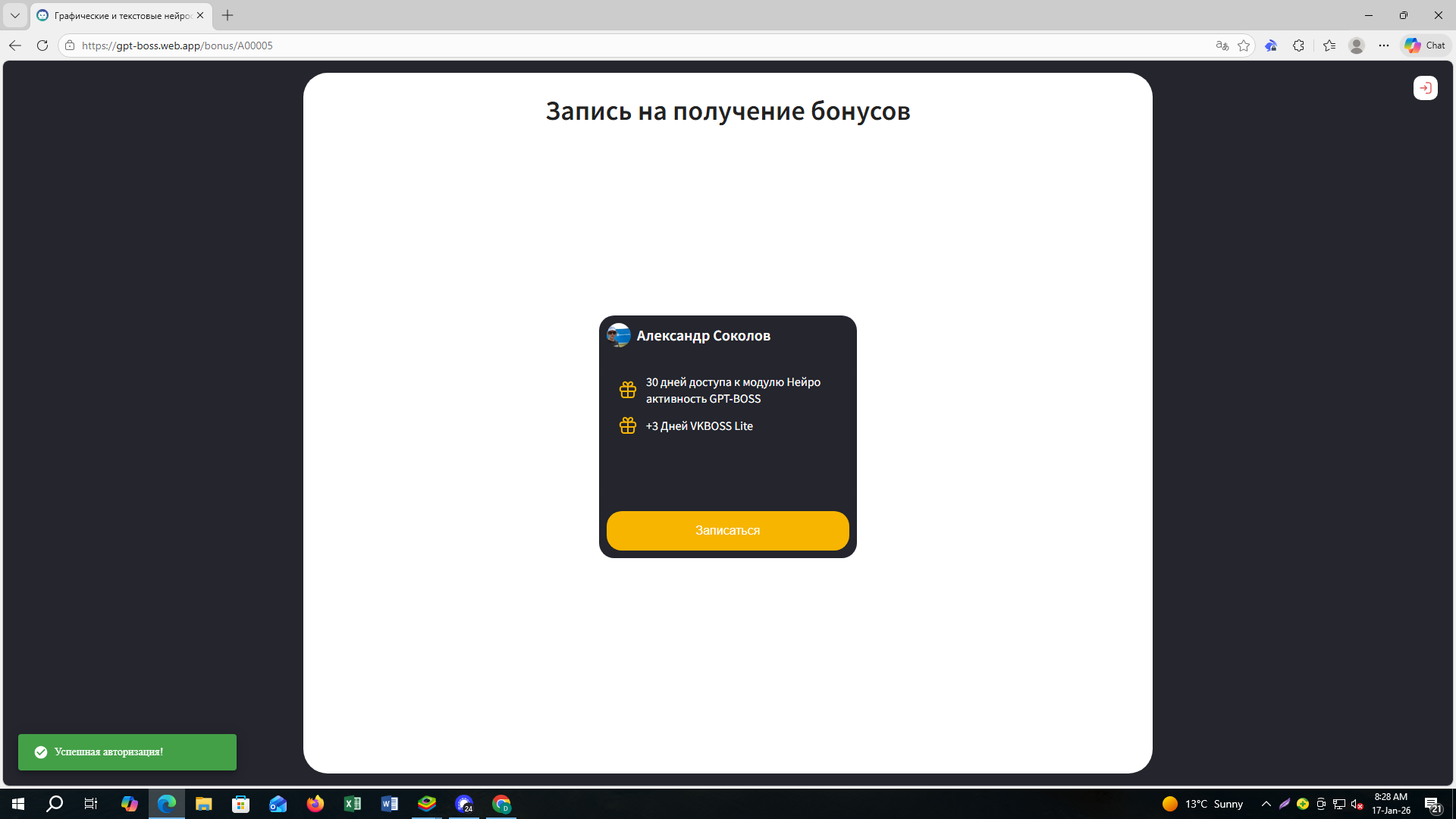Screen dimensions: 1456x819
Task: Open Excel from the taskbar
Action: 353,804
